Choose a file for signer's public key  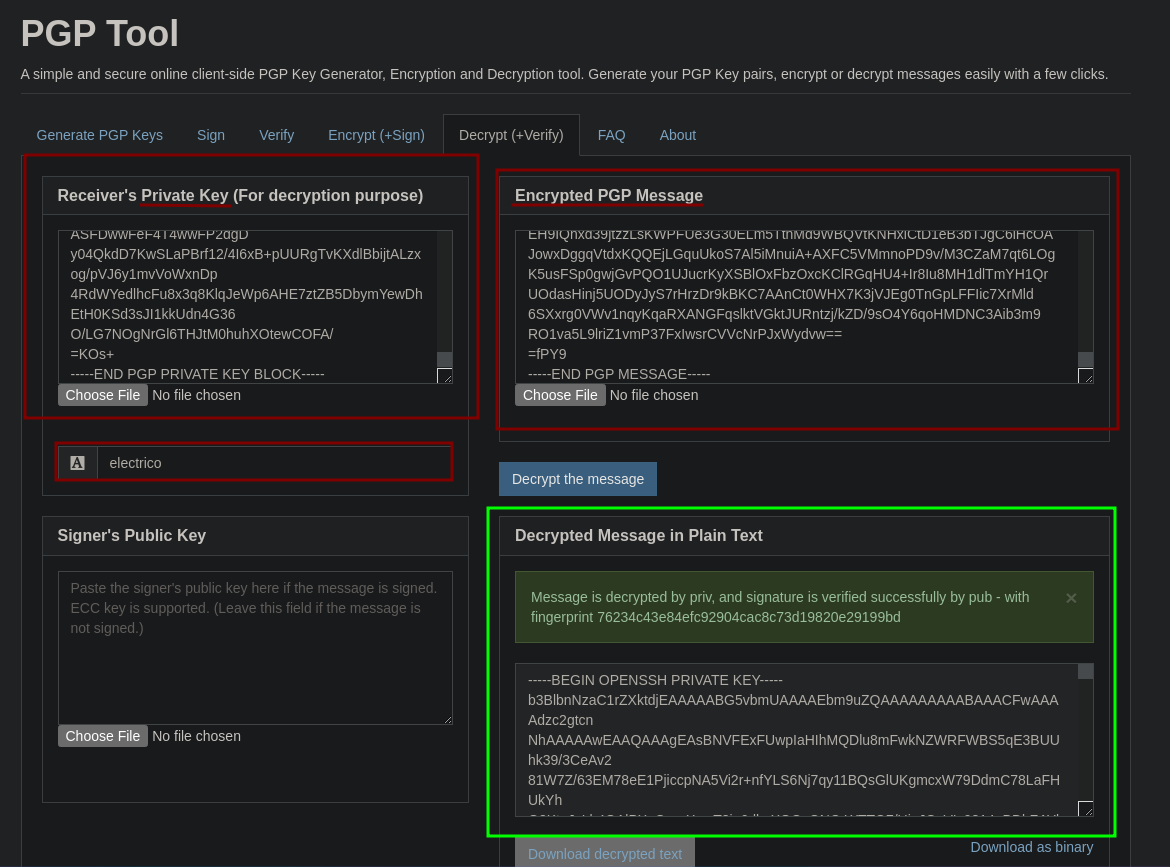coord(103,736)
